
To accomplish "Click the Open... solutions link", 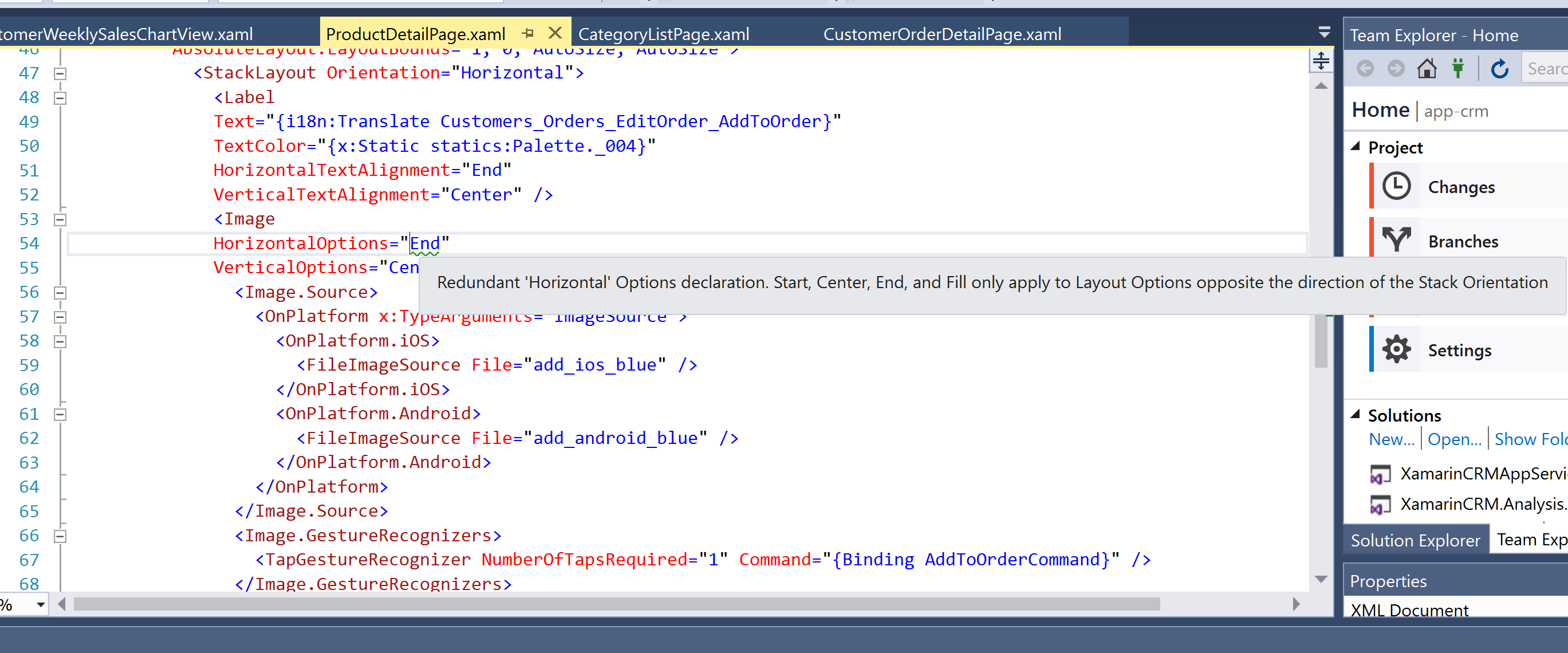I will point(1454,439).
